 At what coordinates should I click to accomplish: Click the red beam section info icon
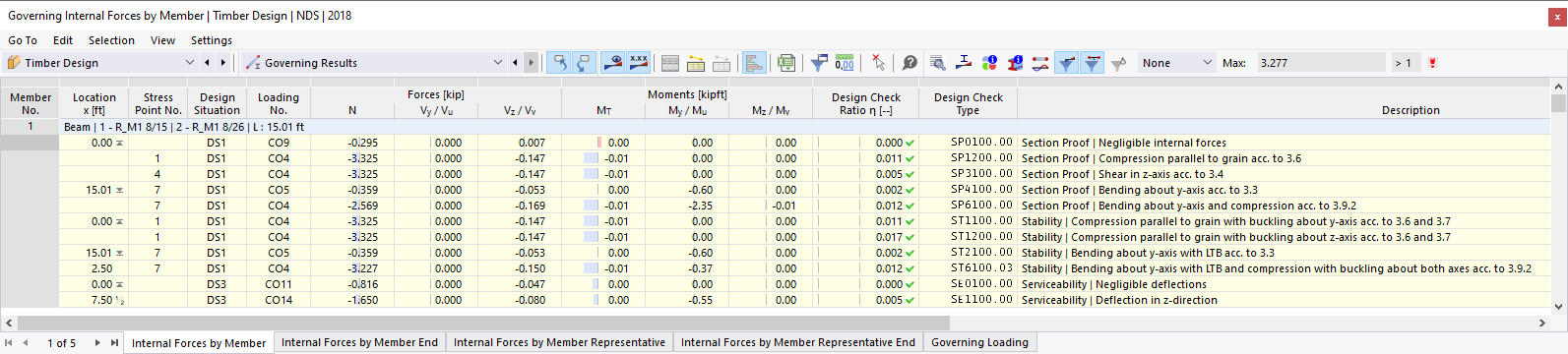1015,63
